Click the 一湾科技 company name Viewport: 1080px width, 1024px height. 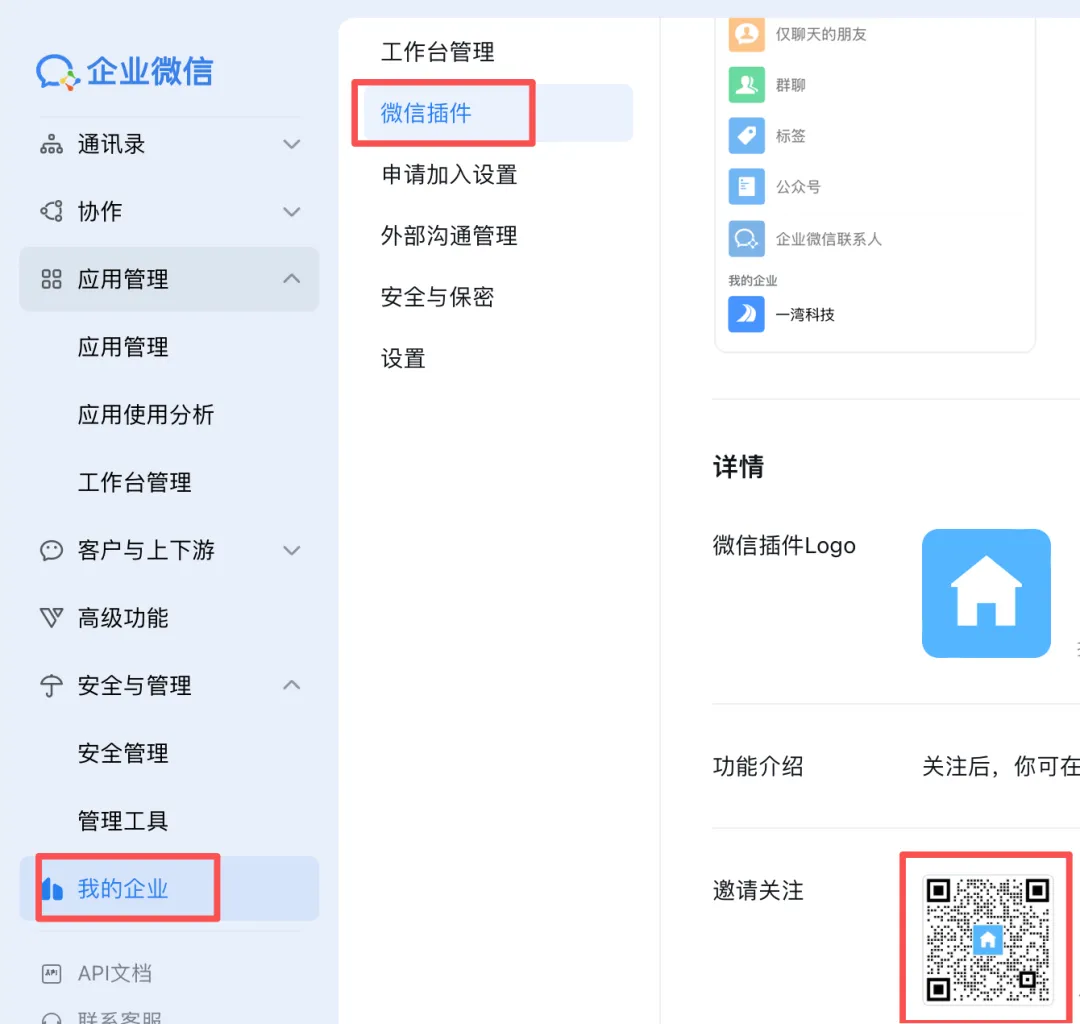pos(805,315)
